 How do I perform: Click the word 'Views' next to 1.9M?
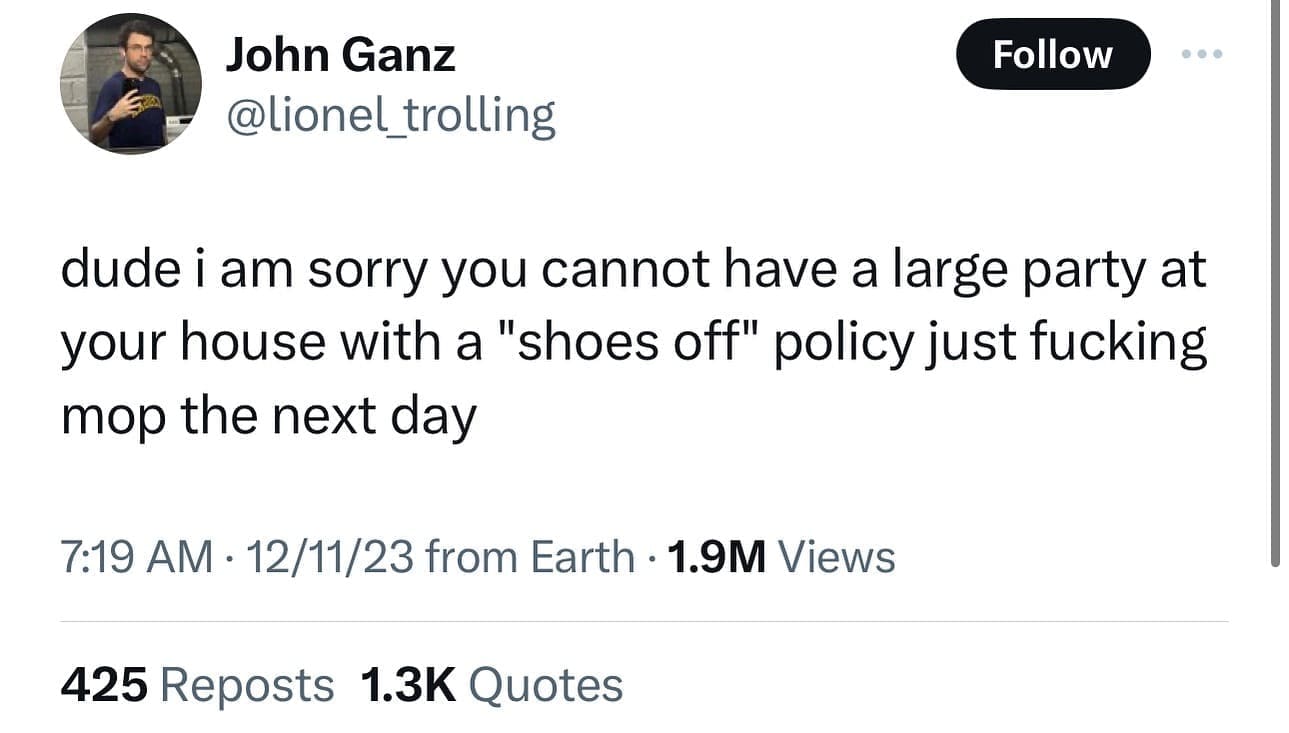(x=837, y=557)
